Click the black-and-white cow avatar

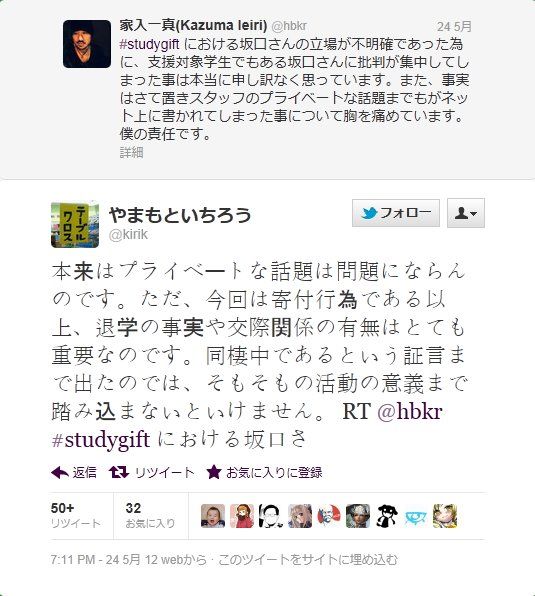387,516
